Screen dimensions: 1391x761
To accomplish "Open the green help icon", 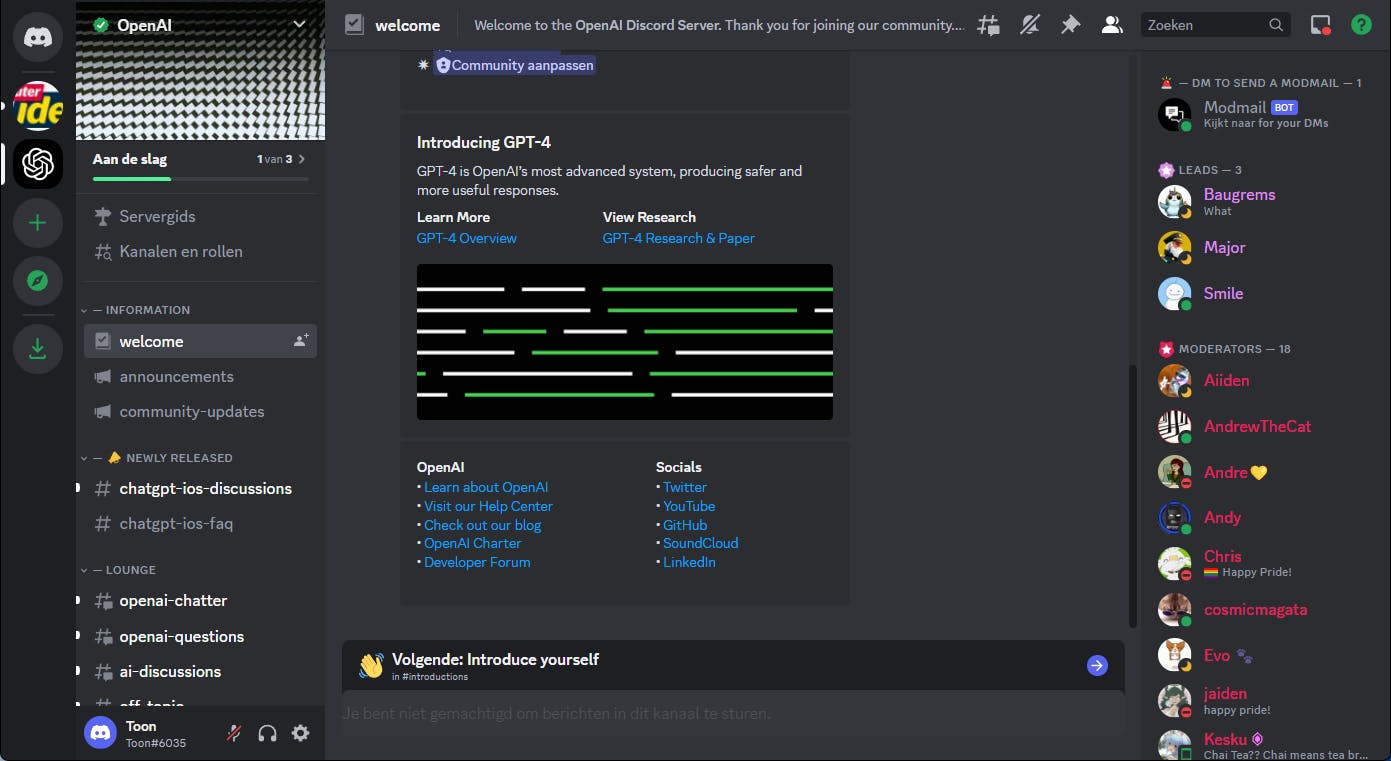I will click(1361, 25).
